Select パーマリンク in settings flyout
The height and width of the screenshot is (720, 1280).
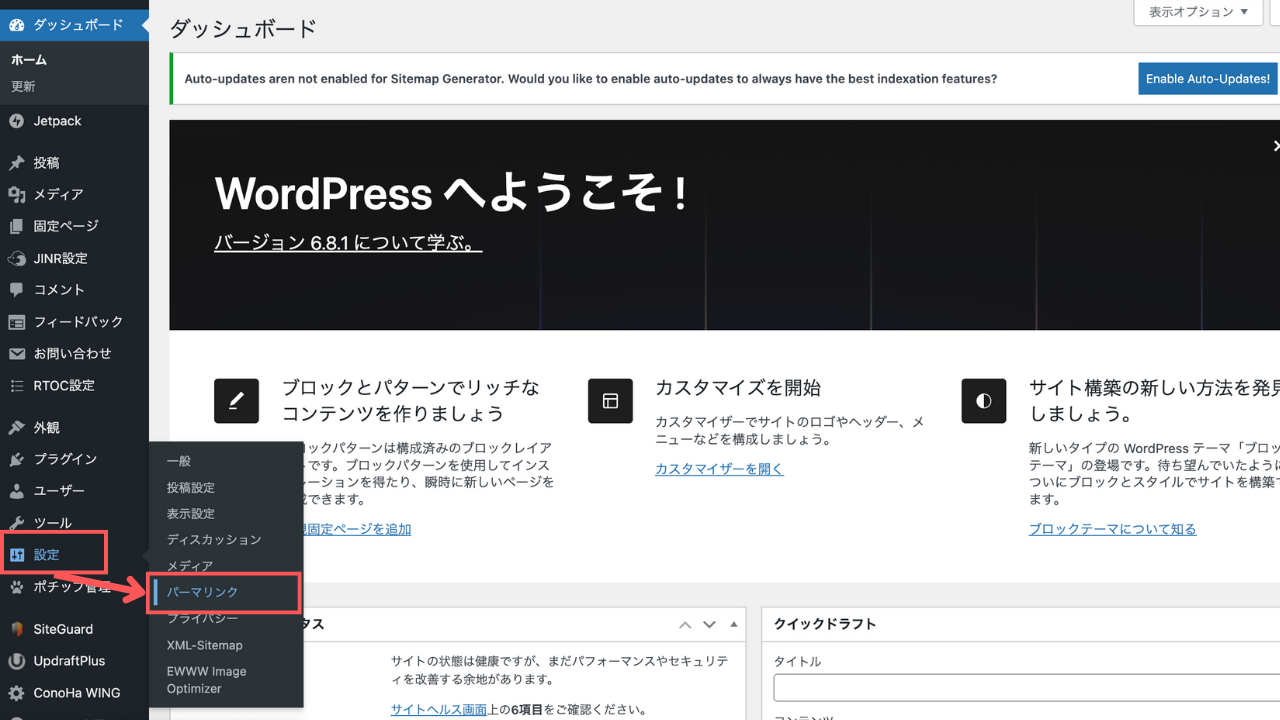[x=202, y=592]
